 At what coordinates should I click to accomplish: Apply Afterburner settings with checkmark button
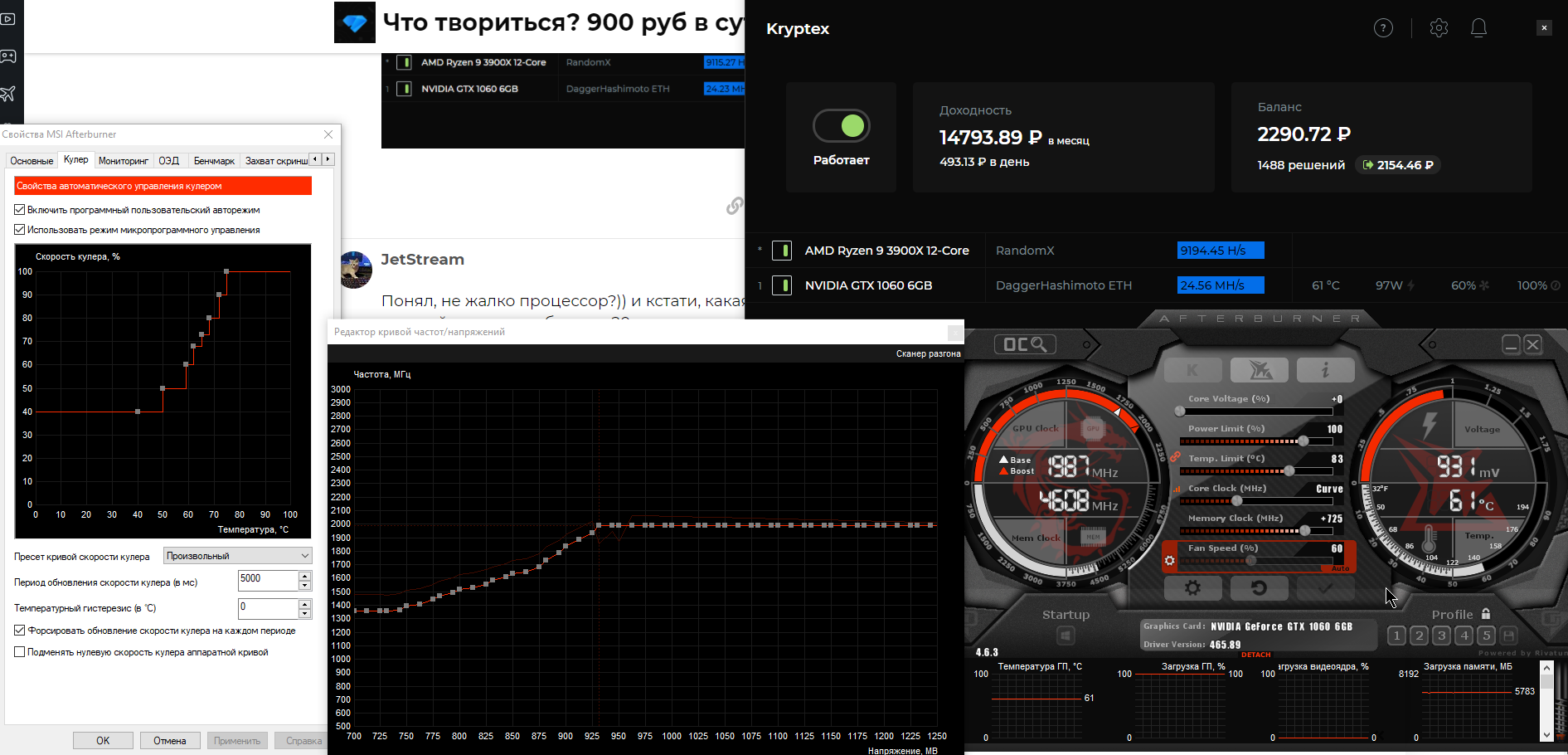point(1325,588)
